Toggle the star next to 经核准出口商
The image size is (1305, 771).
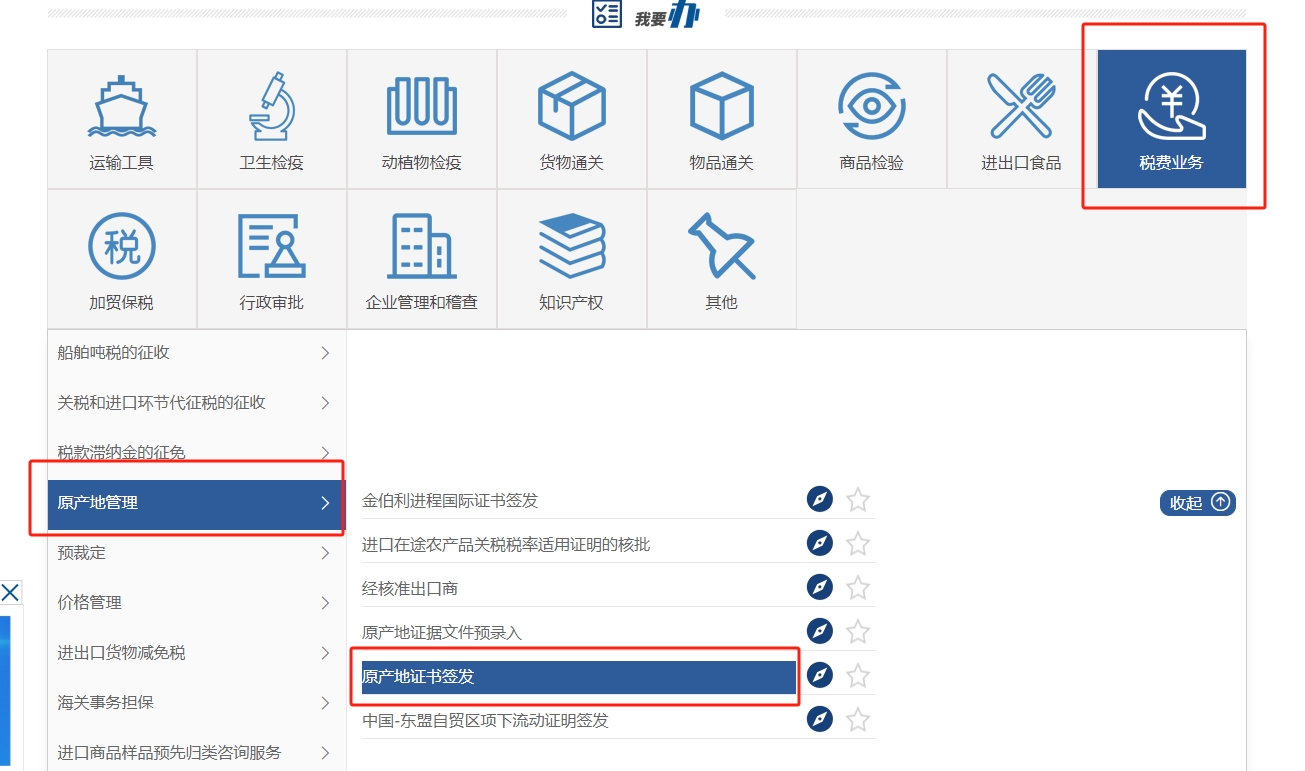click(858, 588)
